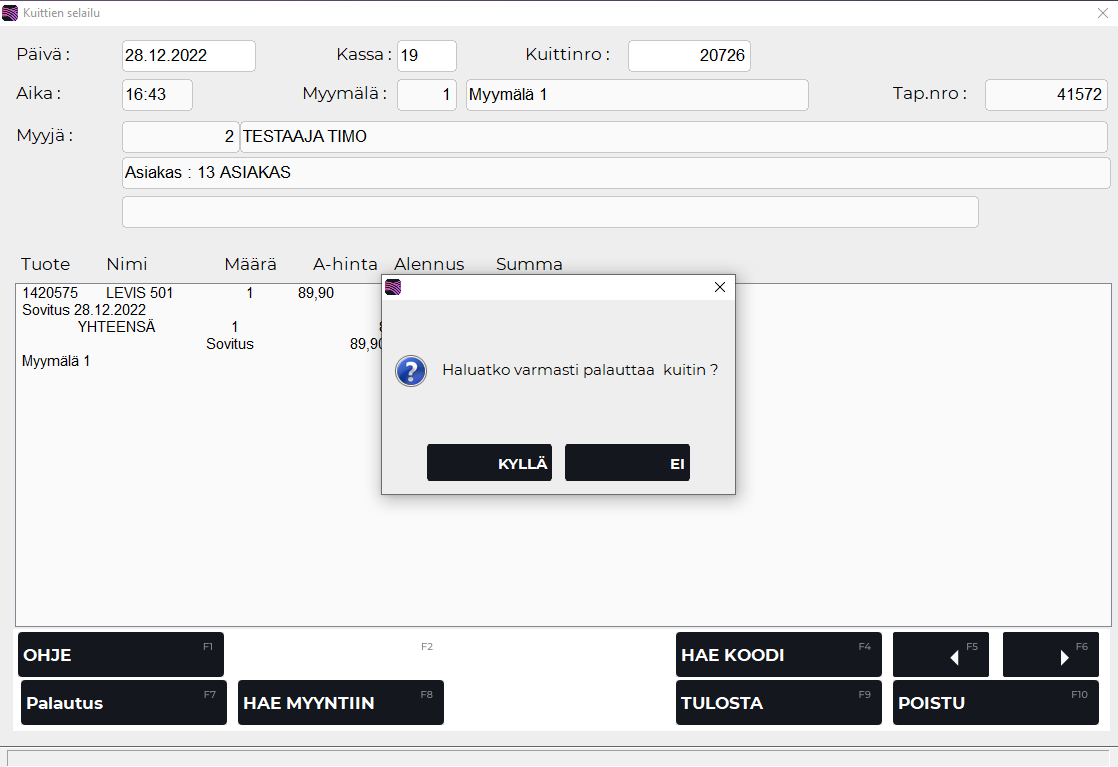Screen dimensions: 1118x767
Task: Click the Aika time field
Action: (157, 95)
